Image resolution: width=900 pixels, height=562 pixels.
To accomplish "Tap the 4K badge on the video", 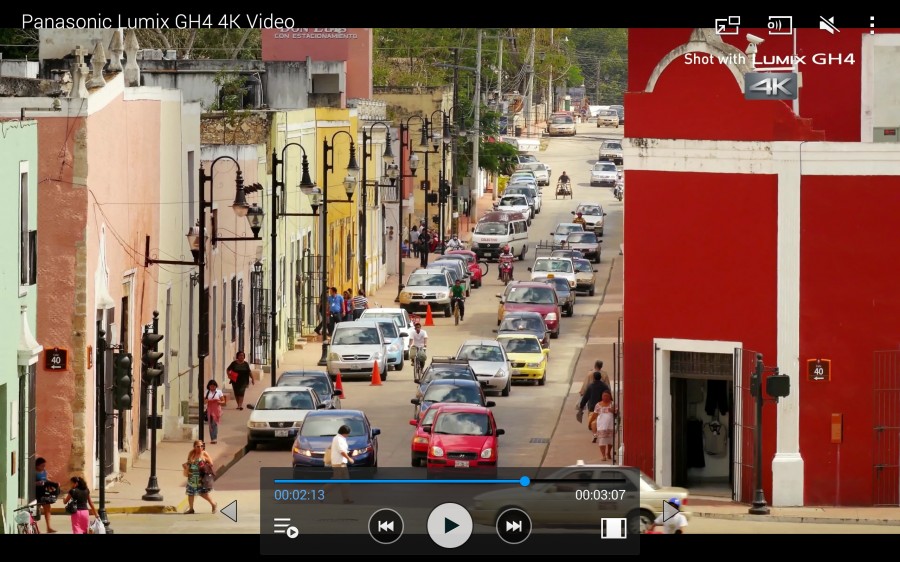I will click(x=770, y=86).
